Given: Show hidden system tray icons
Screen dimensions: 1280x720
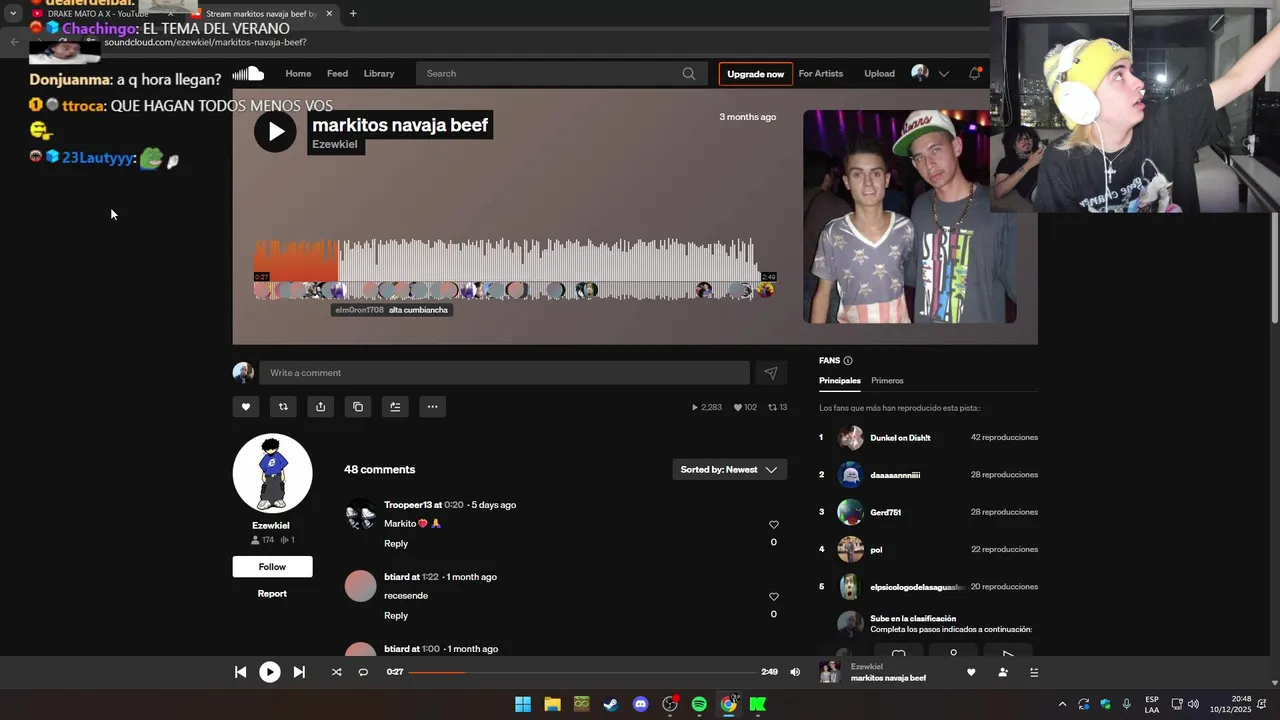Looking at the screenshot, I should 1062,704.
